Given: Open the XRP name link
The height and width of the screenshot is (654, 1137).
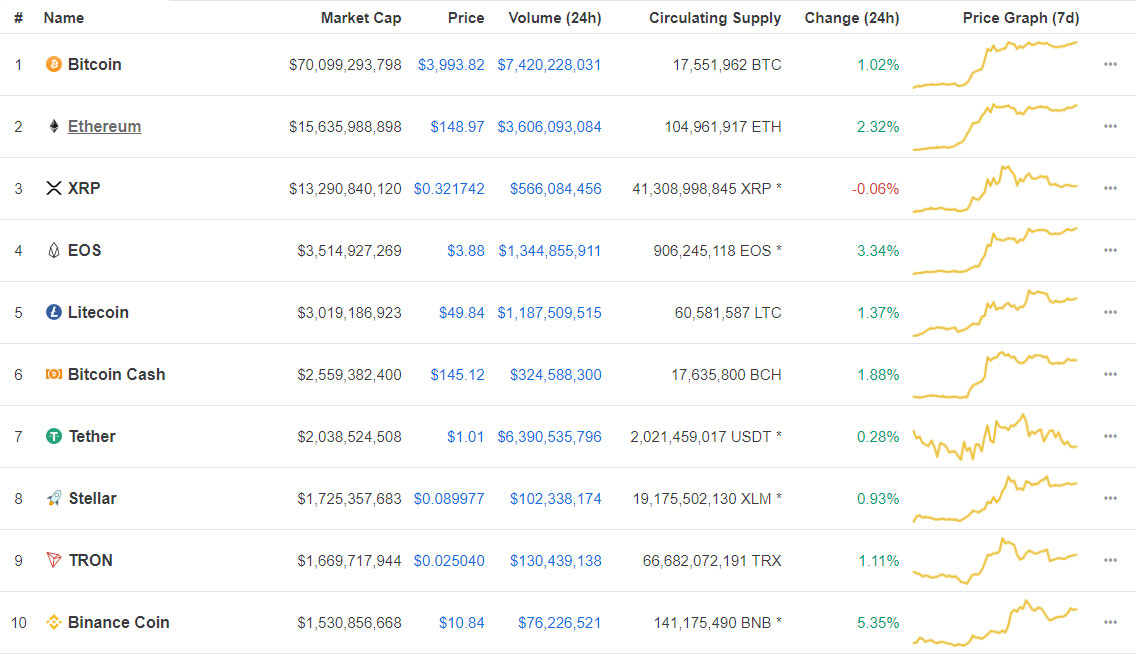Looking at the screenshot, I should pyautogui.click(x=84, y=189).
